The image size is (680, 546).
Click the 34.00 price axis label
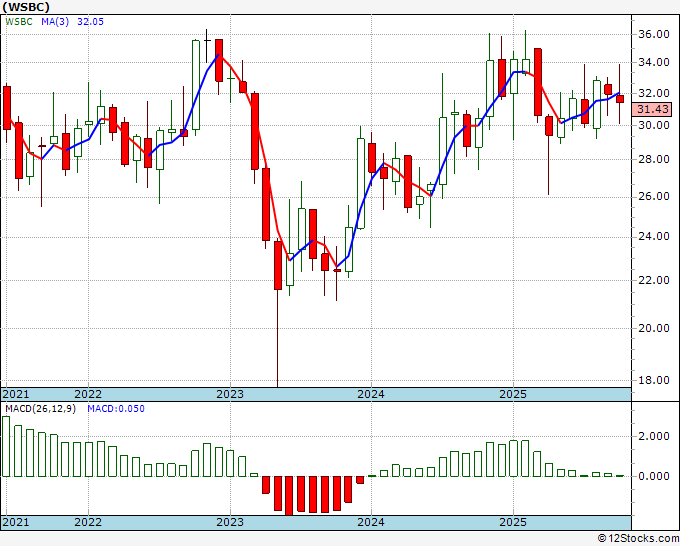(x=654, y=62)
